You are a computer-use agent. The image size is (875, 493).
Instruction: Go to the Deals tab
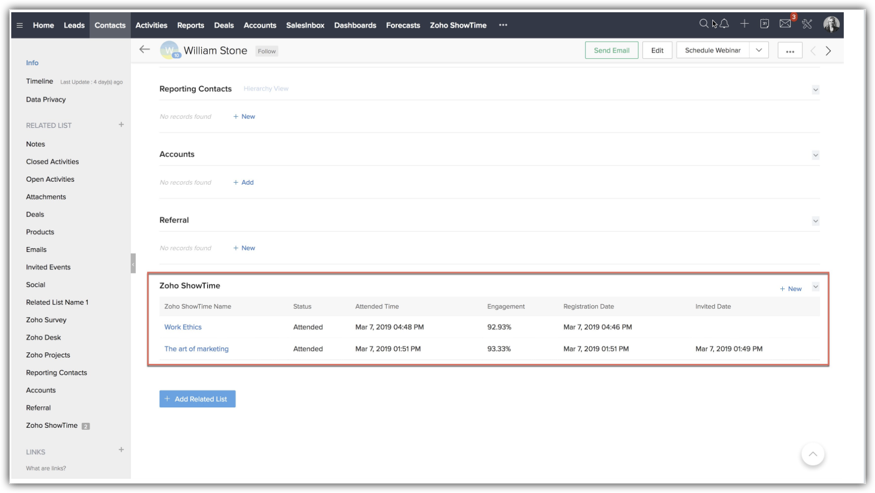click(224, 25)
